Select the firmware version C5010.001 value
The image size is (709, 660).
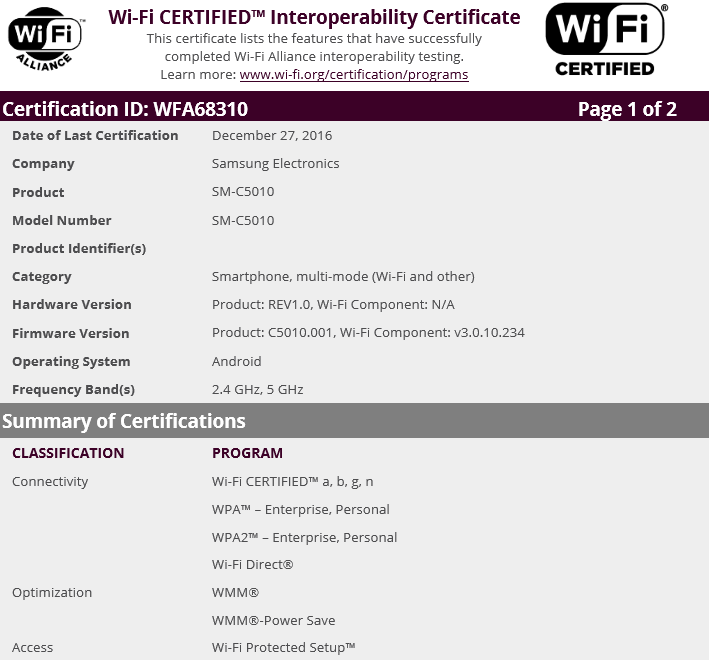(368, 333)
